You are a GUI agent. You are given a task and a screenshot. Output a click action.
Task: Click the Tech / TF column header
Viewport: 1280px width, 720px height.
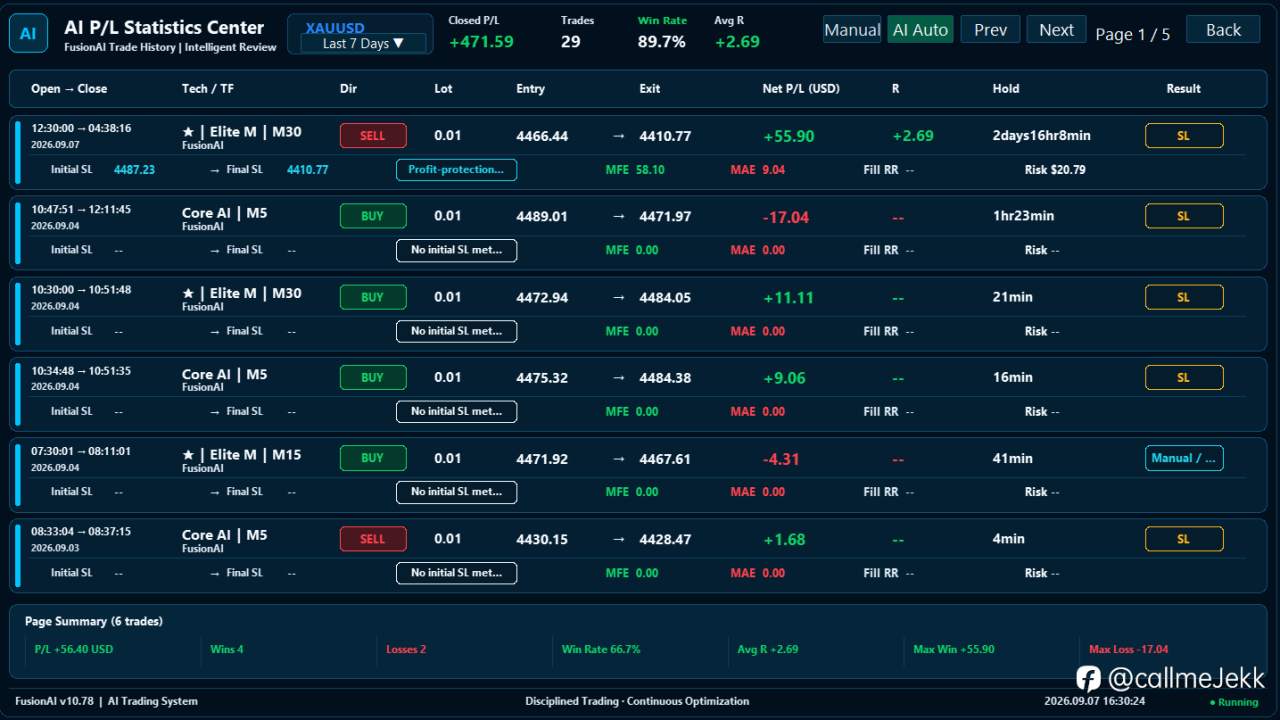pyautogui.click(x=208, y=88)
